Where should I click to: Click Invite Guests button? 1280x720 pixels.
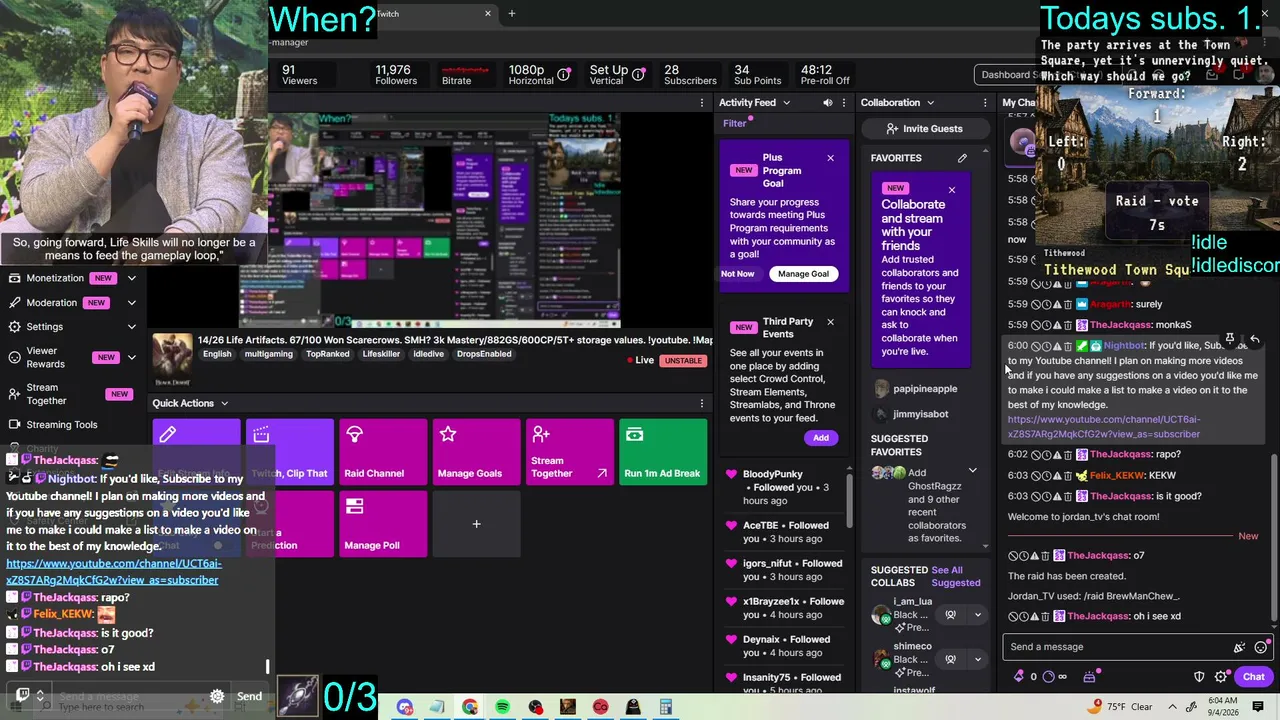pos(924,129)
